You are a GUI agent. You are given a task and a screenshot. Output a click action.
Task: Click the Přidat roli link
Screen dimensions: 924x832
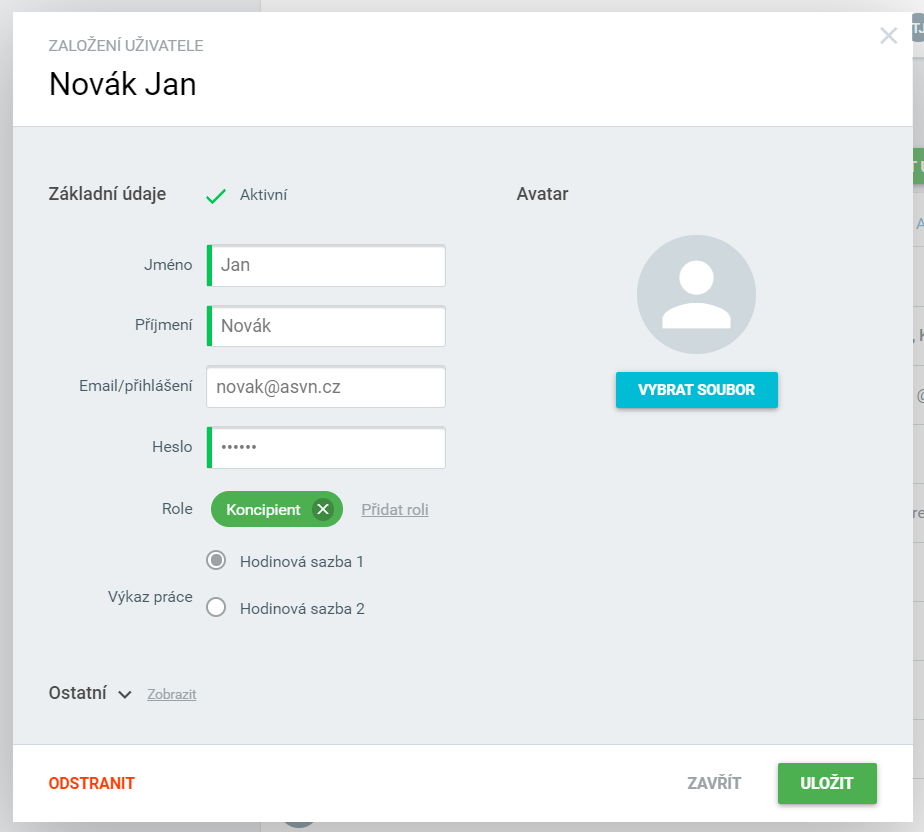tap(395, 509)
